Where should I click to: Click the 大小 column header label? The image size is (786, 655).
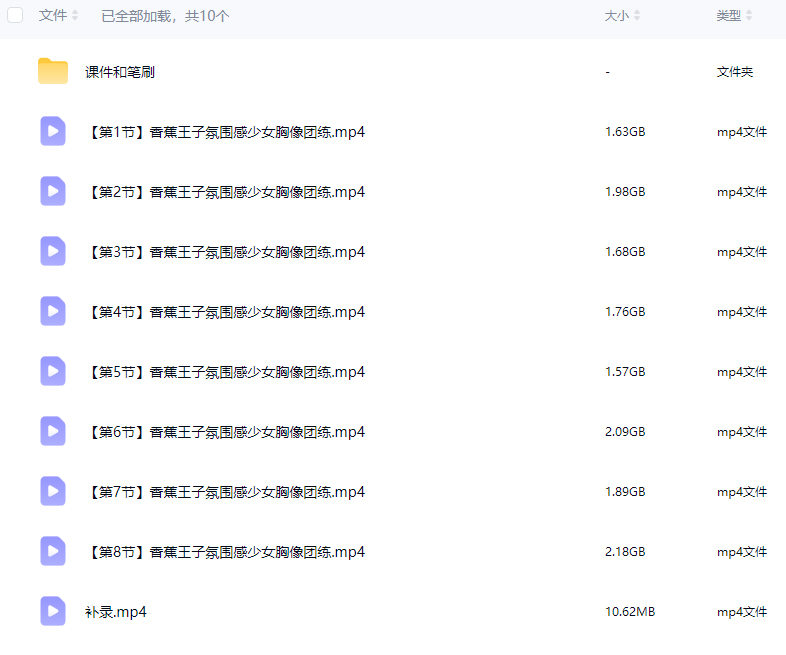pyautogui.click(x=617, y=16)
